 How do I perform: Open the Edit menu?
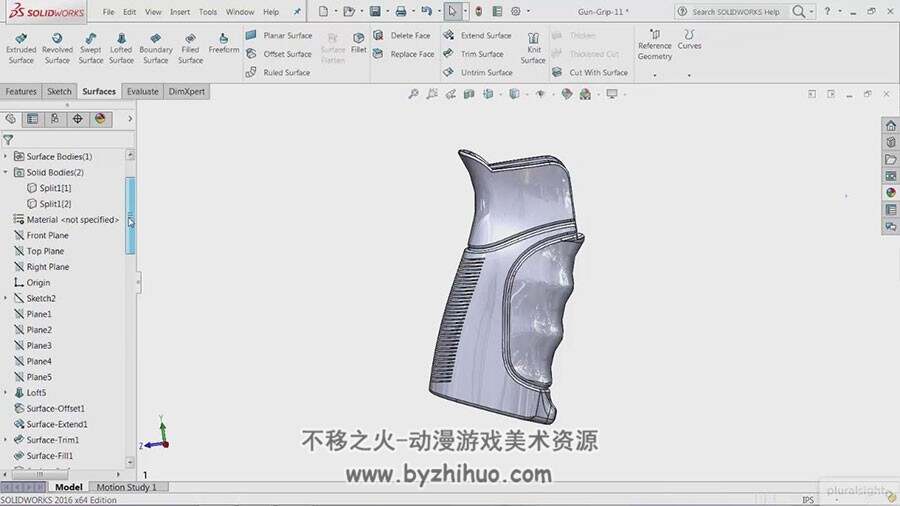130,11
